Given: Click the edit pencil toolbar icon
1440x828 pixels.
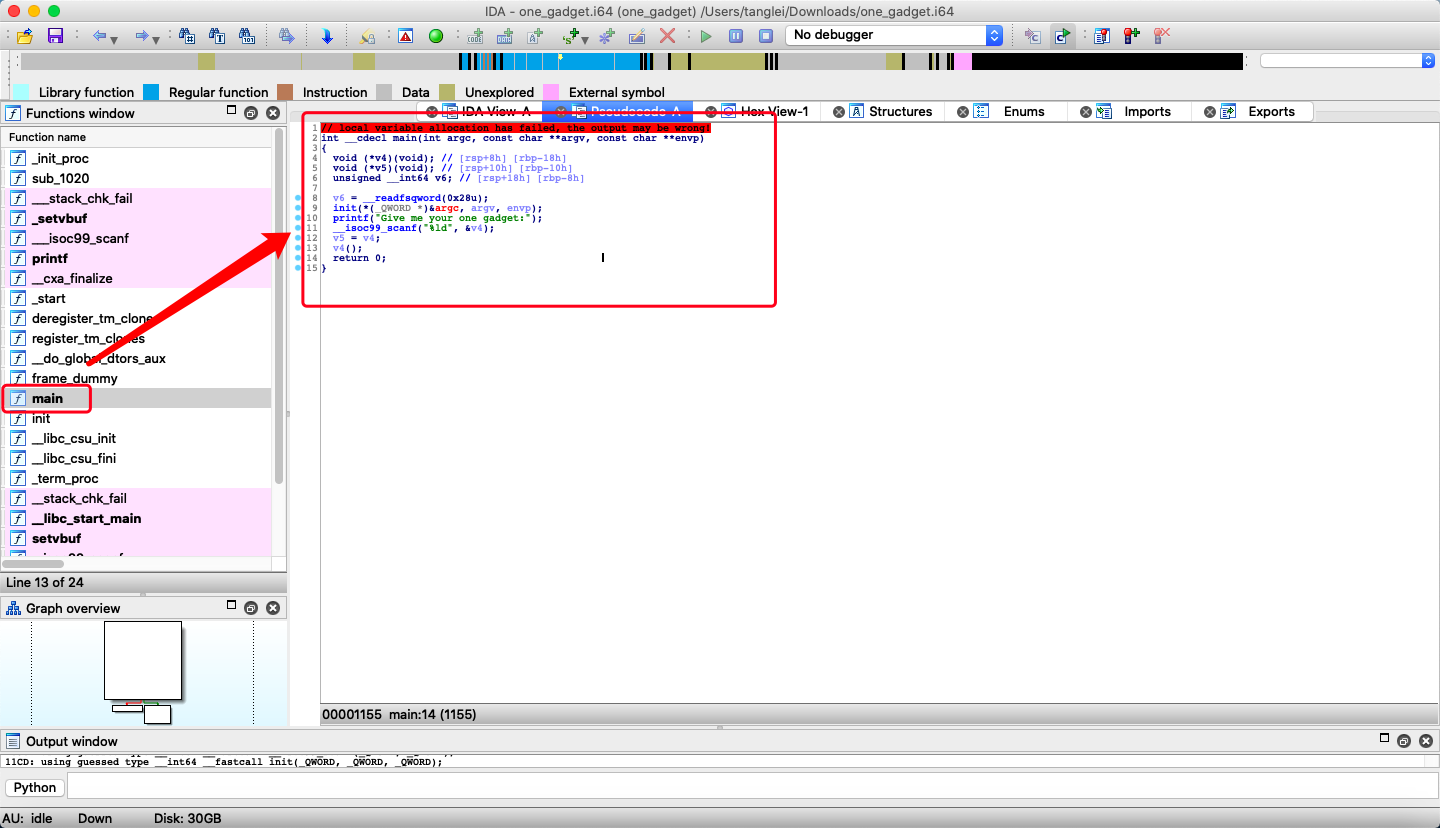Looking at the screenshot, I should (637, 36).
